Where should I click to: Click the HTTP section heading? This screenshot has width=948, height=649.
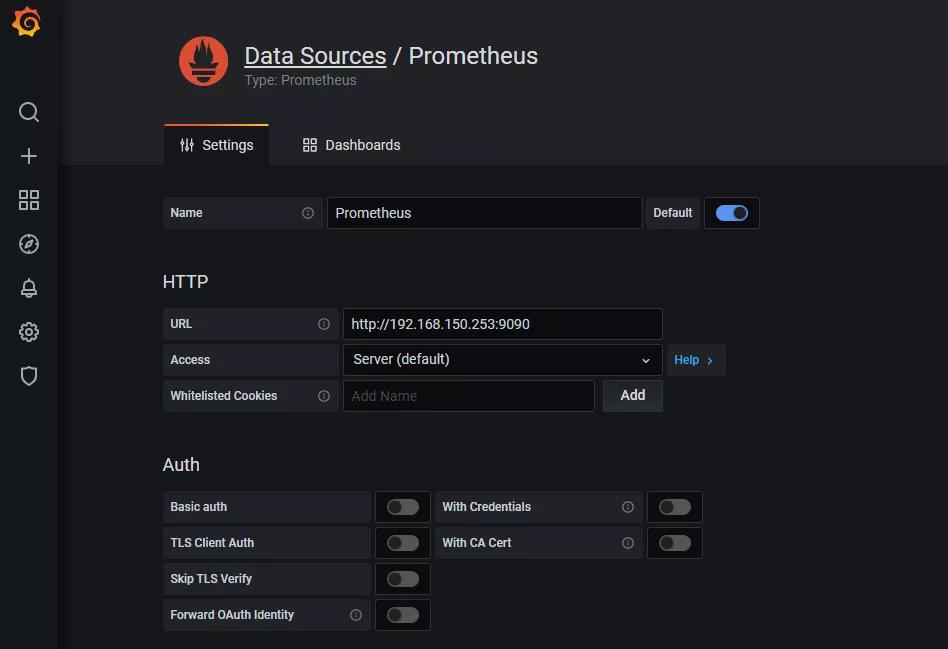click(x=185, y=282)
